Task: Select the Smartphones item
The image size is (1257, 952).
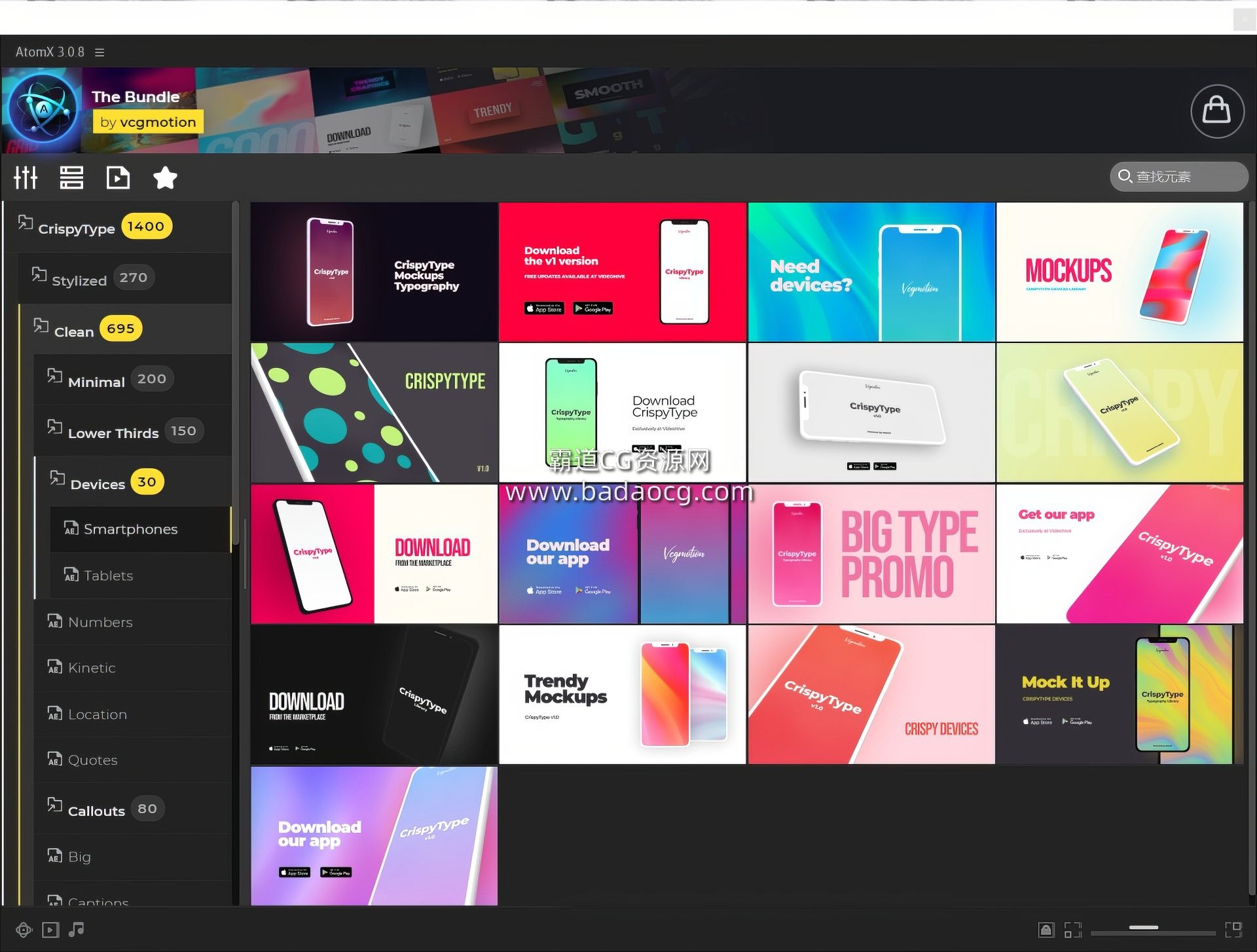Action: [x=141, y=529]
